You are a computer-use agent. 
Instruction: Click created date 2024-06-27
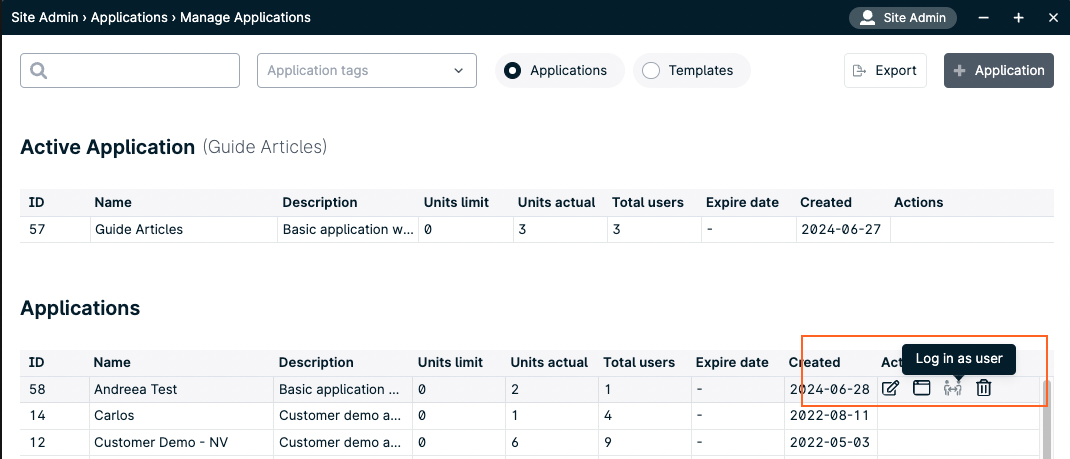(841, 229)
